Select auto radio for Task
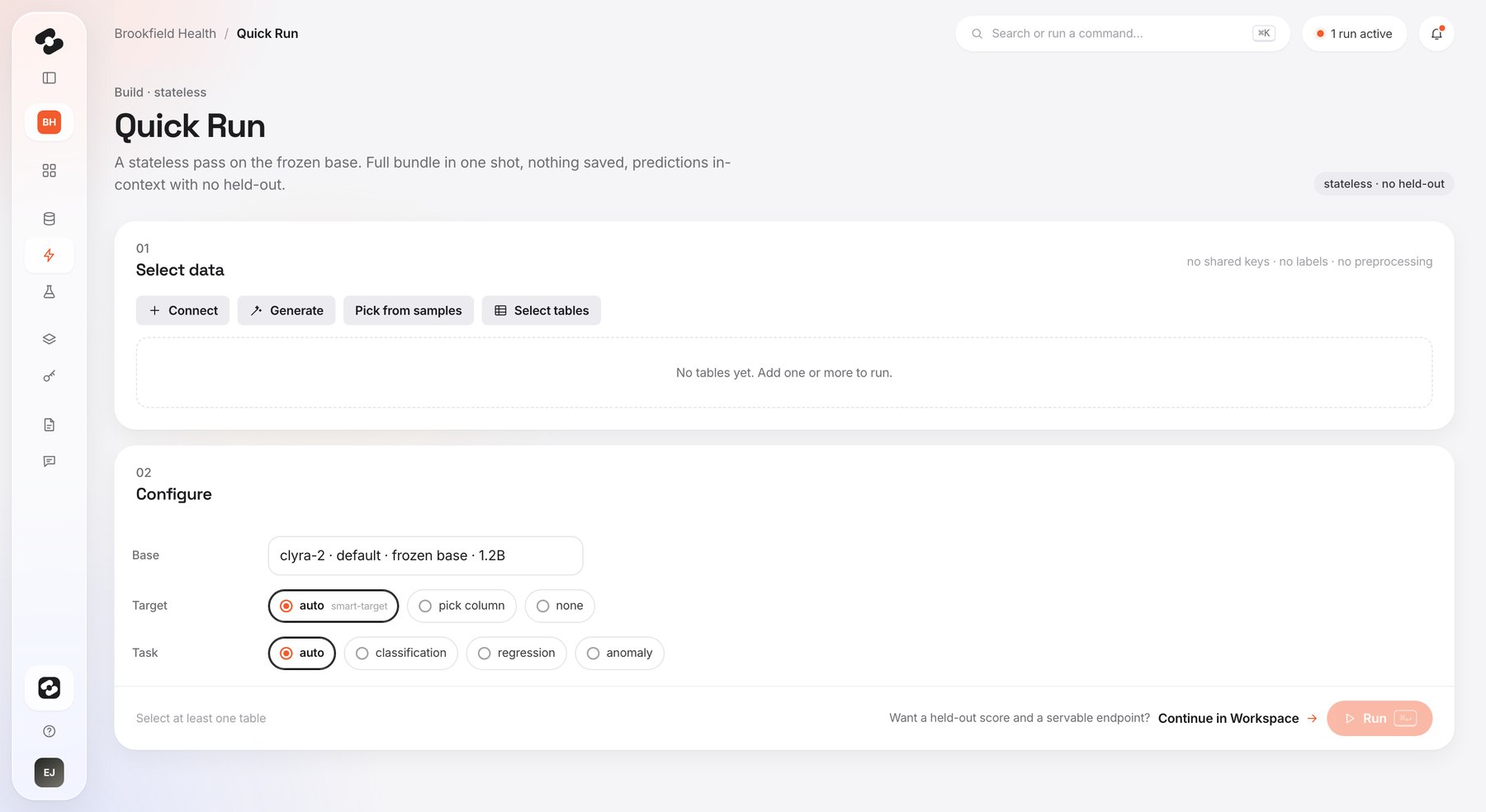Image resolution: width=1486 pixels, height=812 pixels. click(x=302, y=653)
